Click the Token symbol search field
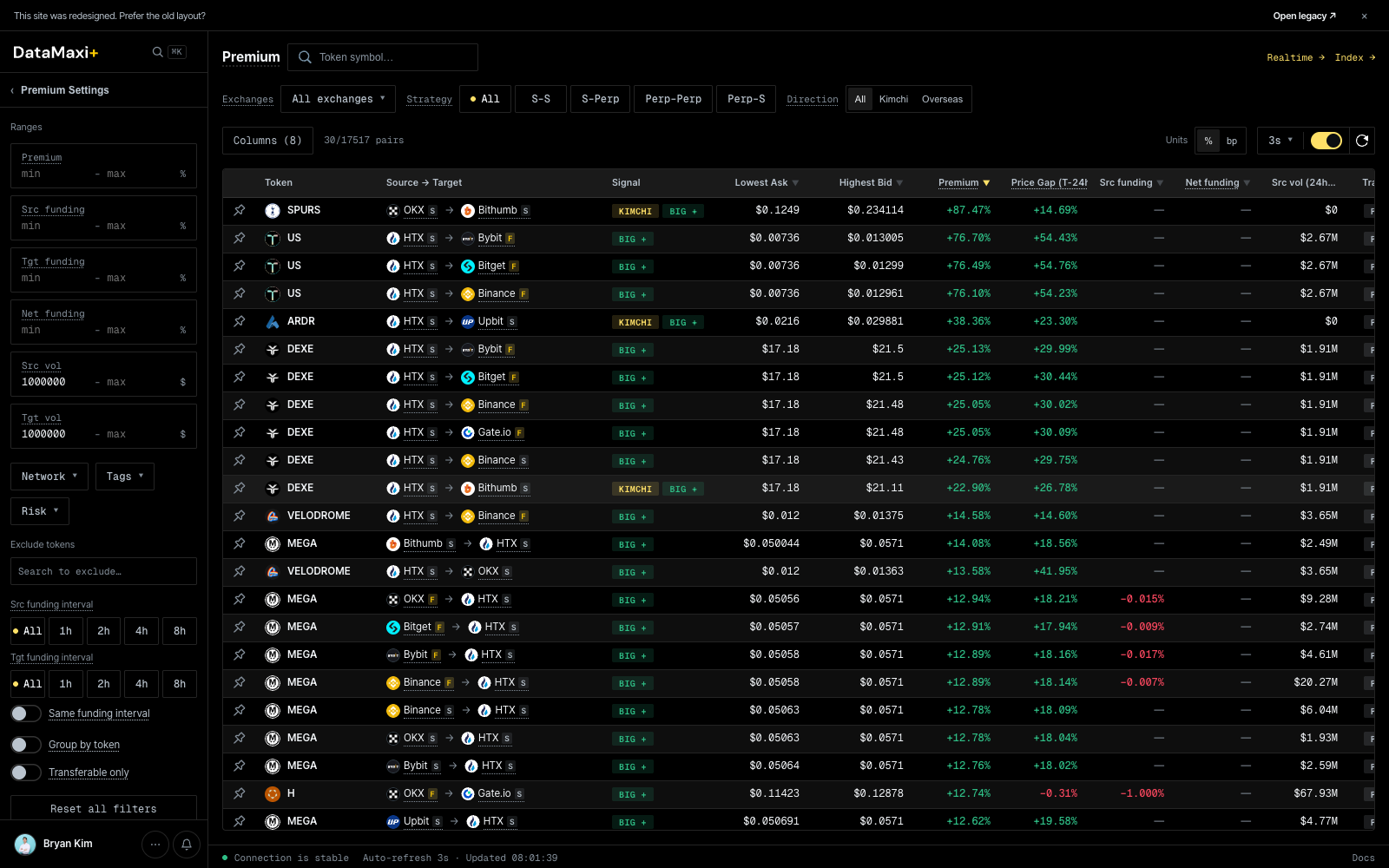 click(x=383, y=57)
